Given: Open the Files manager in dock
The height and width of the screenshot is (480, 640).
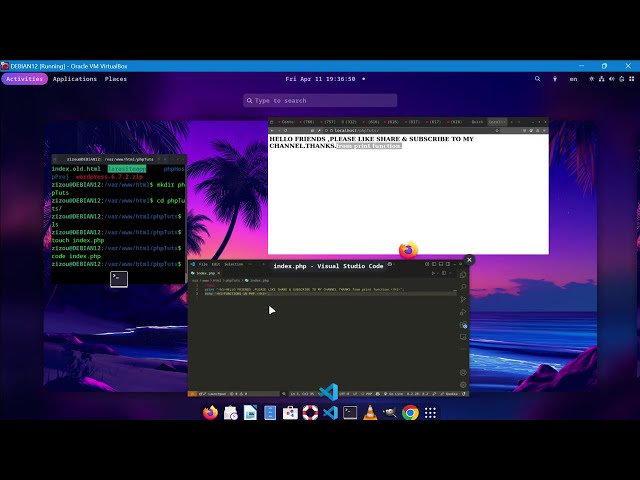Looking at the screenshot, I should (x=270, y=413).
